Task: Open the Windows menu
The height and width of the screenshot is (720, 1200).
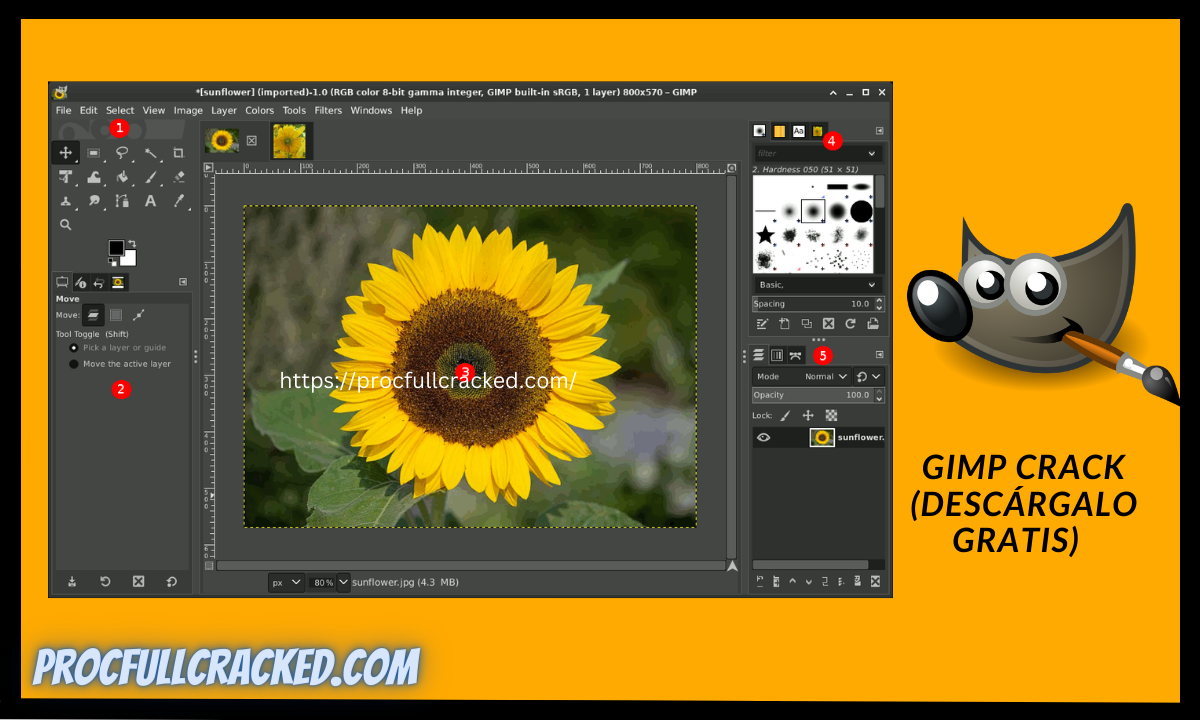Action: pyautogui.click(x=371, y=110)
